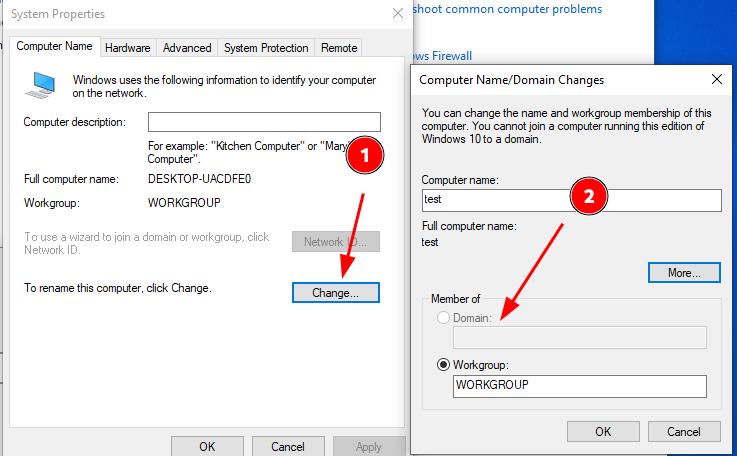This screenshot has height=456, width=737.
Task: Cancel the Computer Name/Domain Changes dialog
Action: 684,432
